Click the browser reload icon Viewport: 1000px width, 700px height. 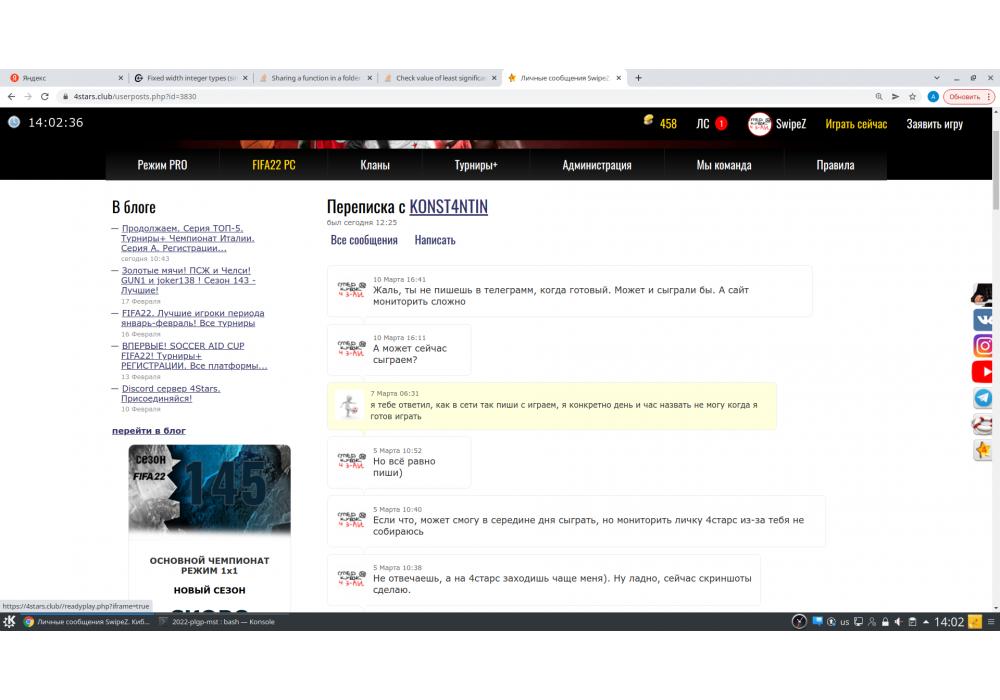click(45, 97)
